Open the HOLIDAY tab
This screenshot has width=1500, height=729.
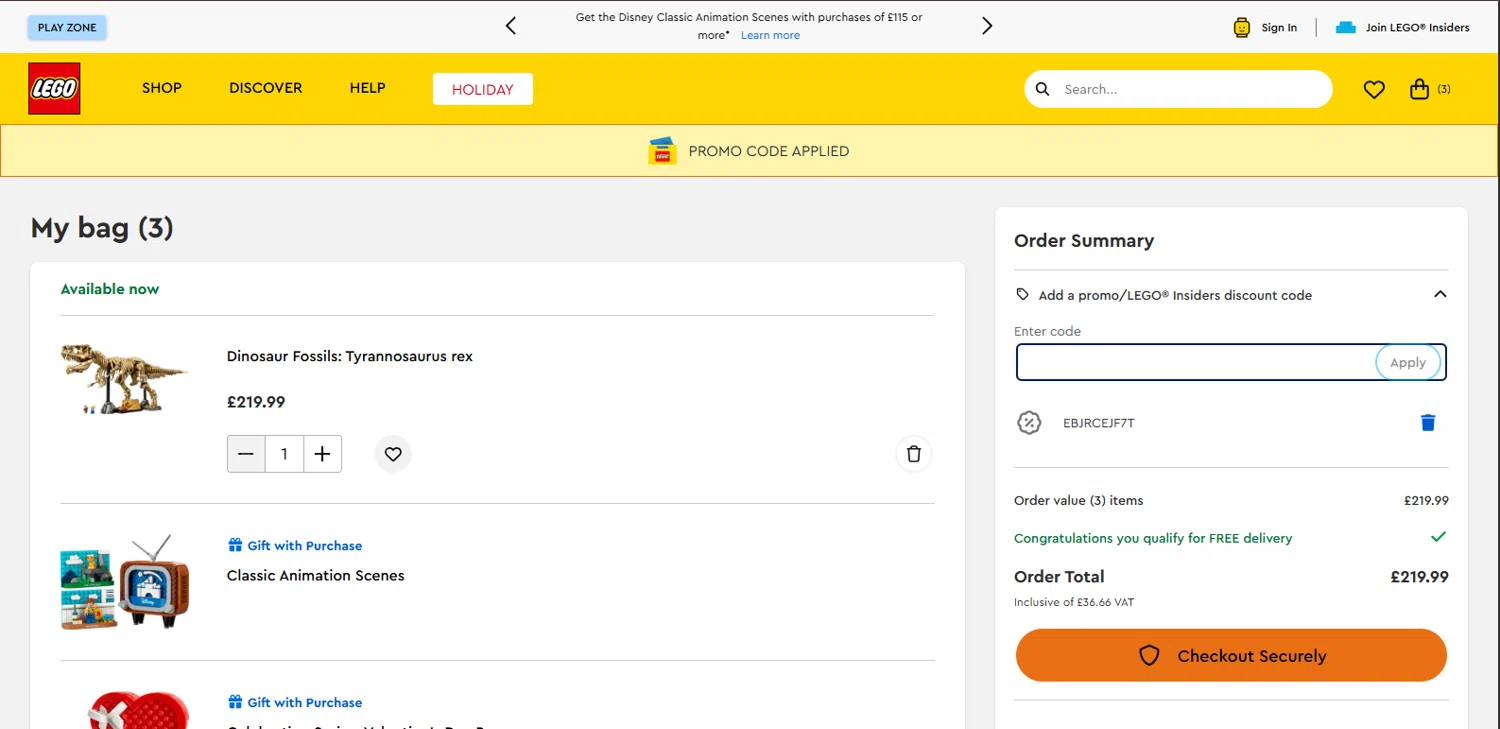coord(483,89)
